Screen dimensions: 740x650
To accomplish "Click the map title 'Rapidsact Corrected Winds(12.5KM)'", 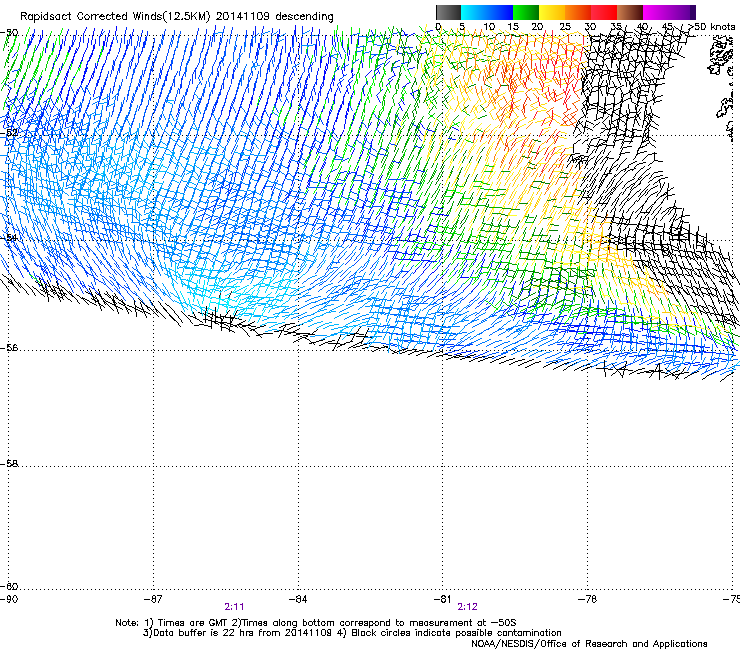I will click(115, 17).
